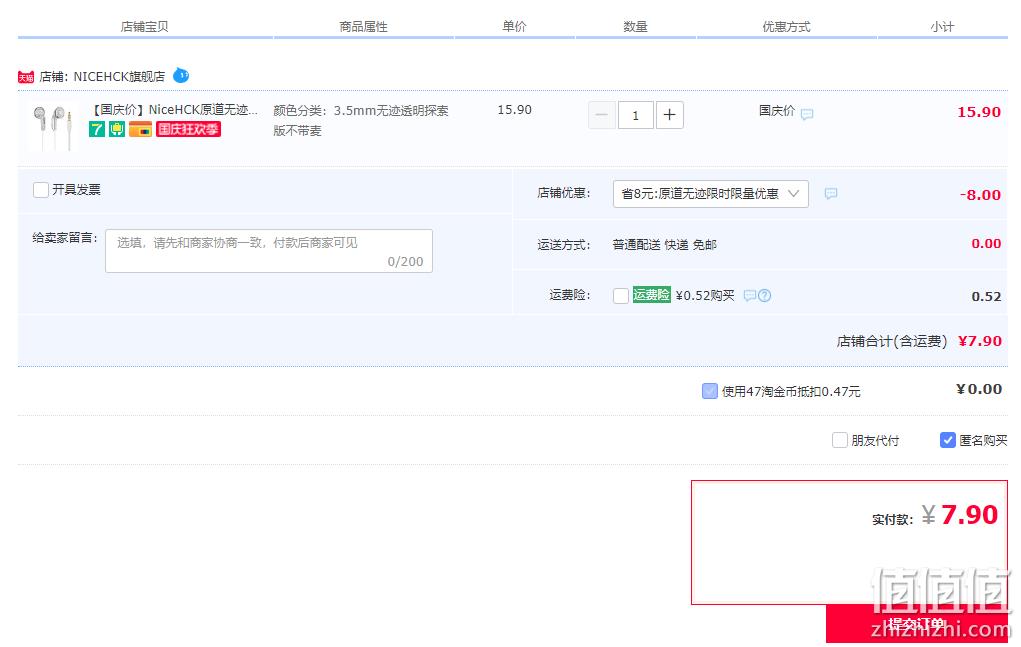Click the 颜色分类：3.5mm无迹透明探索版不带麦 attribute text
The width and height of the screenshot is (1021, 647).
coord(361,120)
